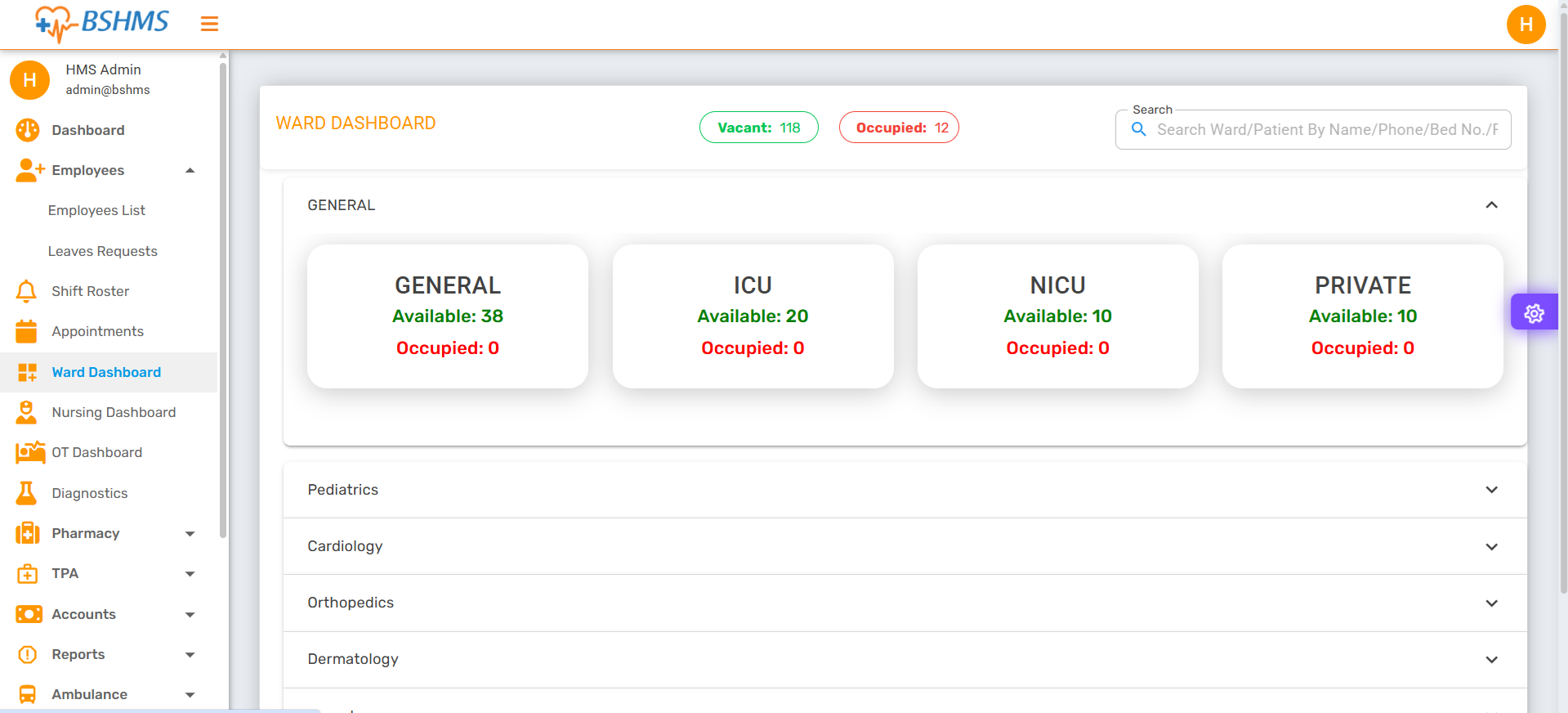Open OT Dashboard using the camera icon
Image resolution: width=1568 pixels, height=713 pixels.
point(29,452)
